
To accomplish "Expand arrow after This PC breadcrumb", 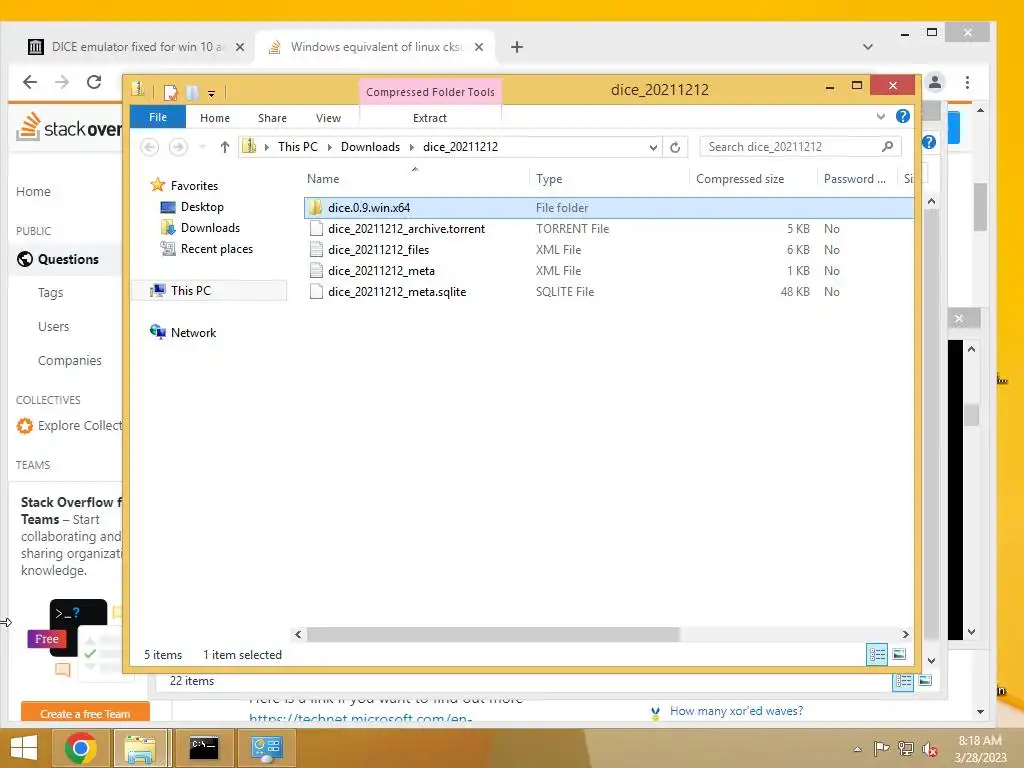I will click(329, 147).
